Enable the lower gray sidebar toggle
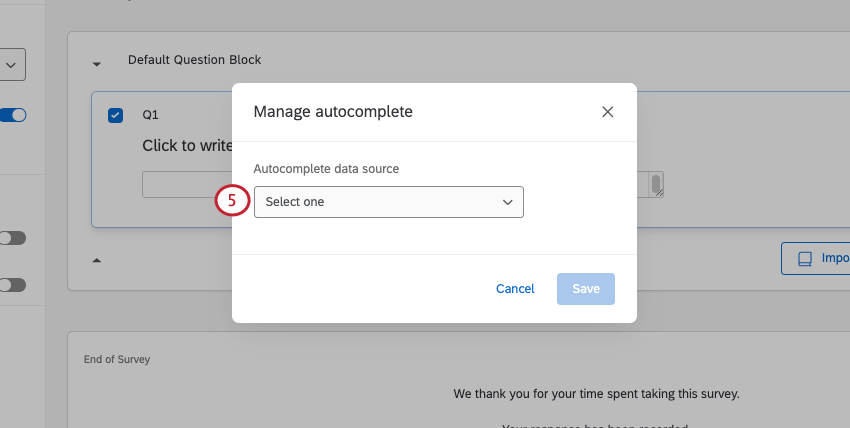Viewport: 850px width, 428px height. (x=13, y=285)
